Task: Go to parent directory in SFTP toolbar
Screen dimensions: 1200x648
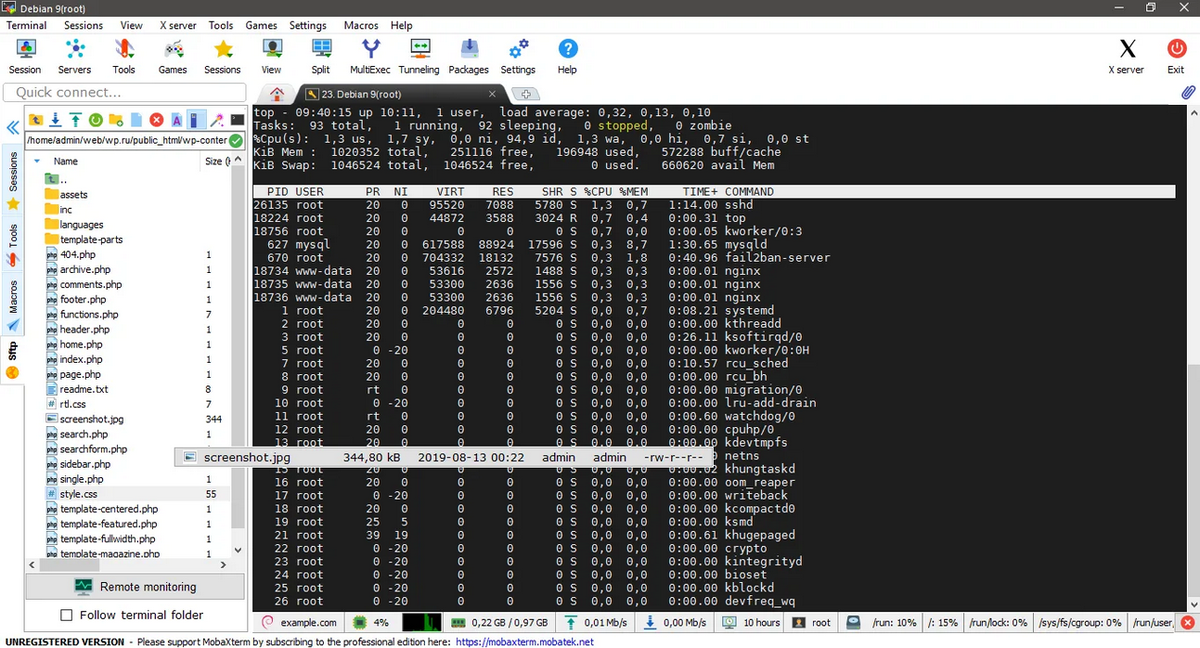Action: click(35, 119)
